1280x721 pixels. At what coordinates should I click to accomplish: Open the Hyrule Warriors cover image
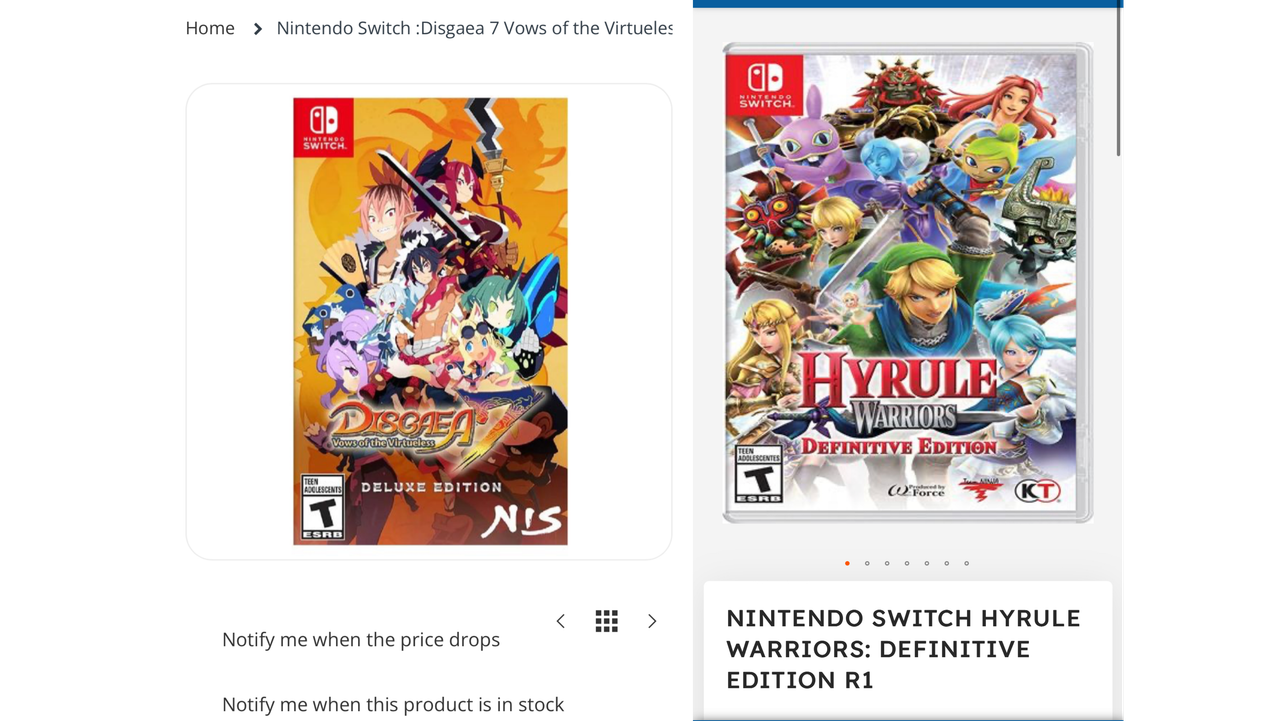908,283
